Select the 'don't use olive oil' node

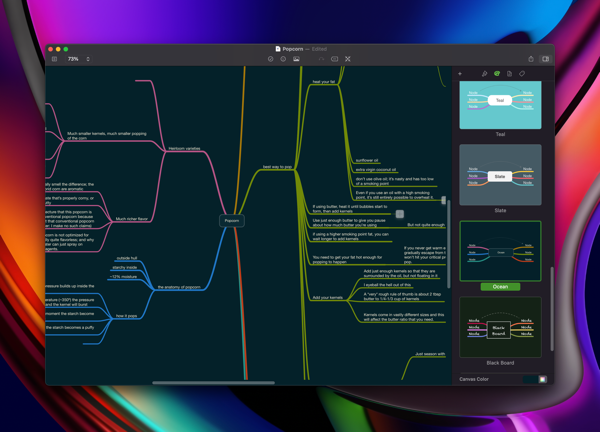395,181
